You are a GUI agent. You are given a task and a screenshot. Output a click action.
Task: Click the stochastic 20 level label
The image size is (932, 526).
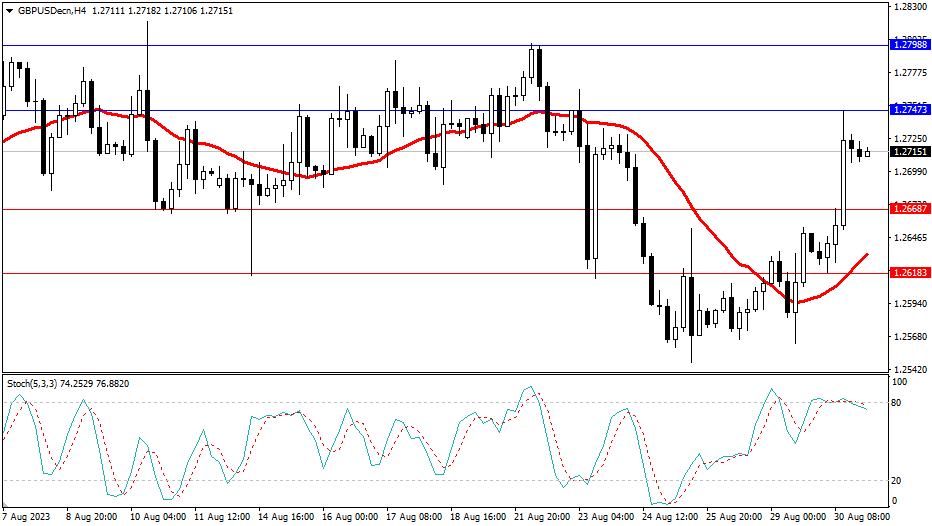pyautogui.click(x=897, y=480)
